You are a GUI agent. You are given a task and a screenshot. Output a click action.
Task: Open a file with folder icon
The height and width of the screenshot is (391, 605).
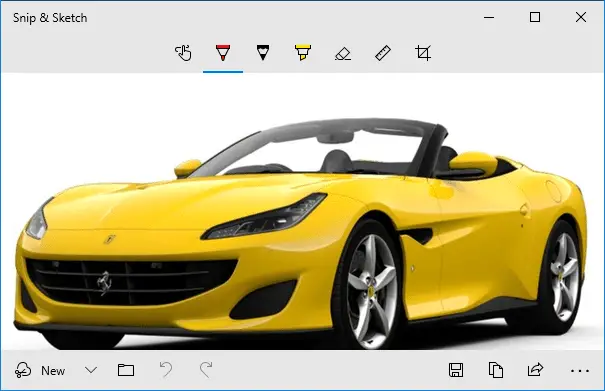(x=126, y=371)
